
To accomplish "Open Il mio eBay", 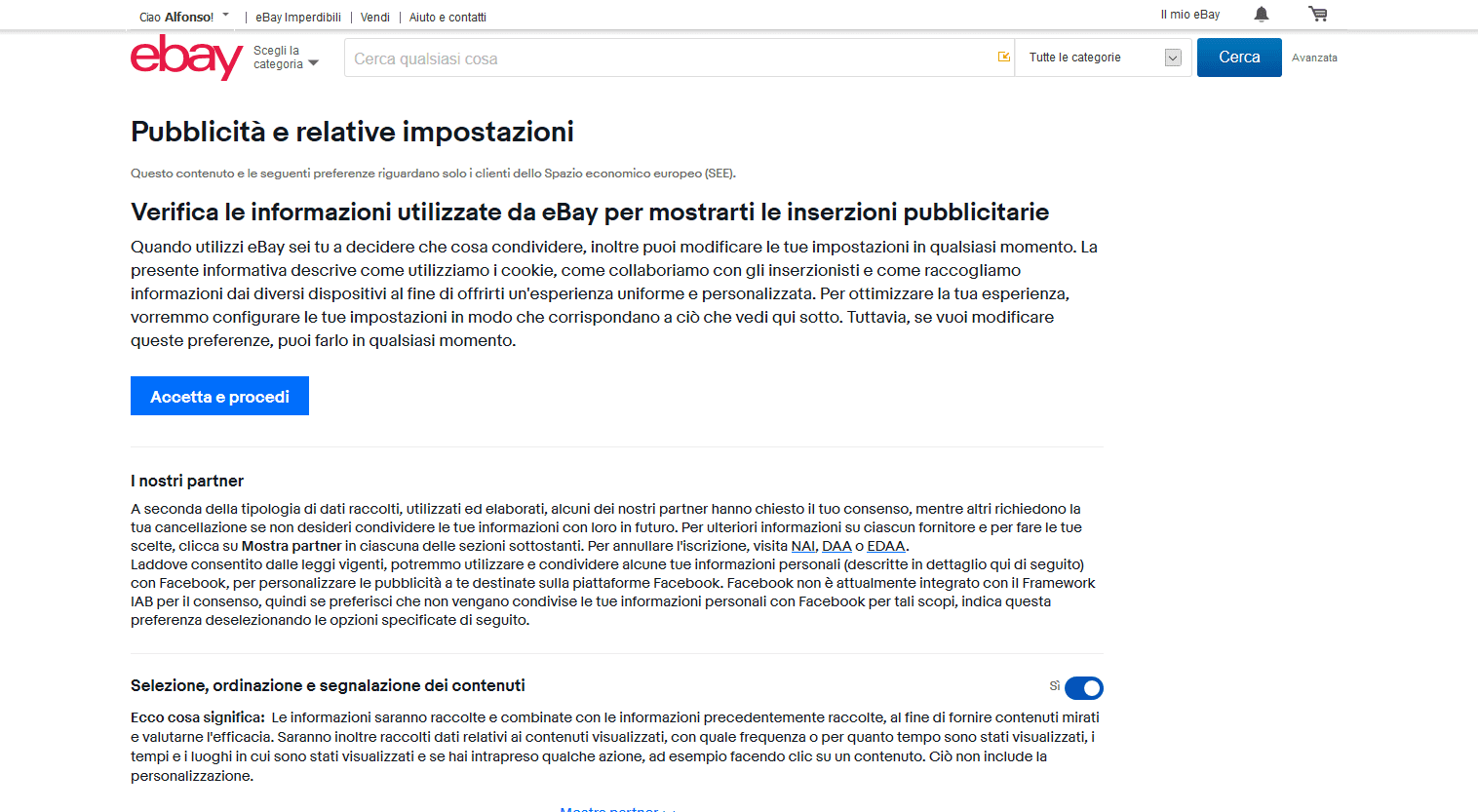I will (1189, 15).
